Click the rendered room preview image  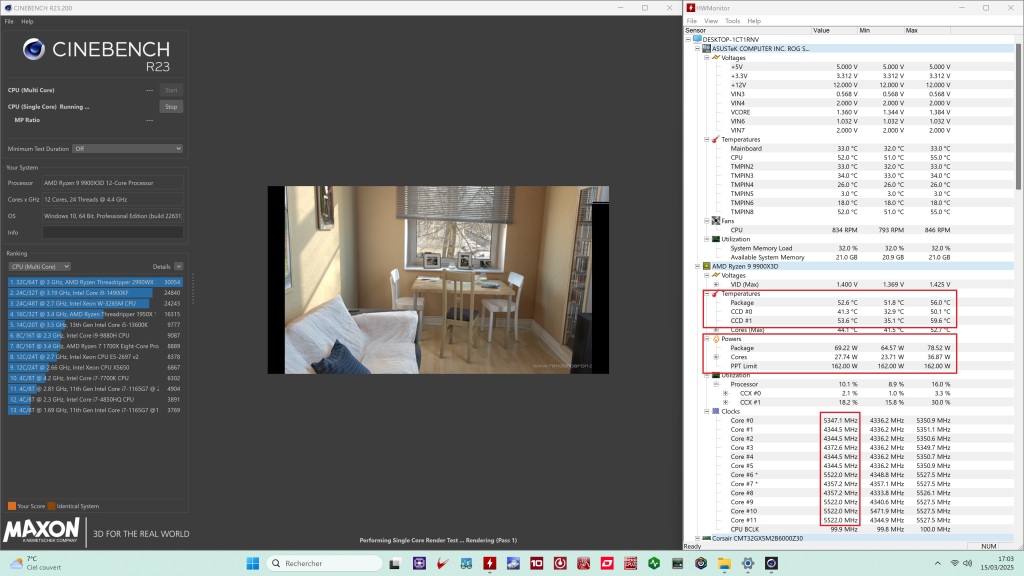(x=438, y=280)
